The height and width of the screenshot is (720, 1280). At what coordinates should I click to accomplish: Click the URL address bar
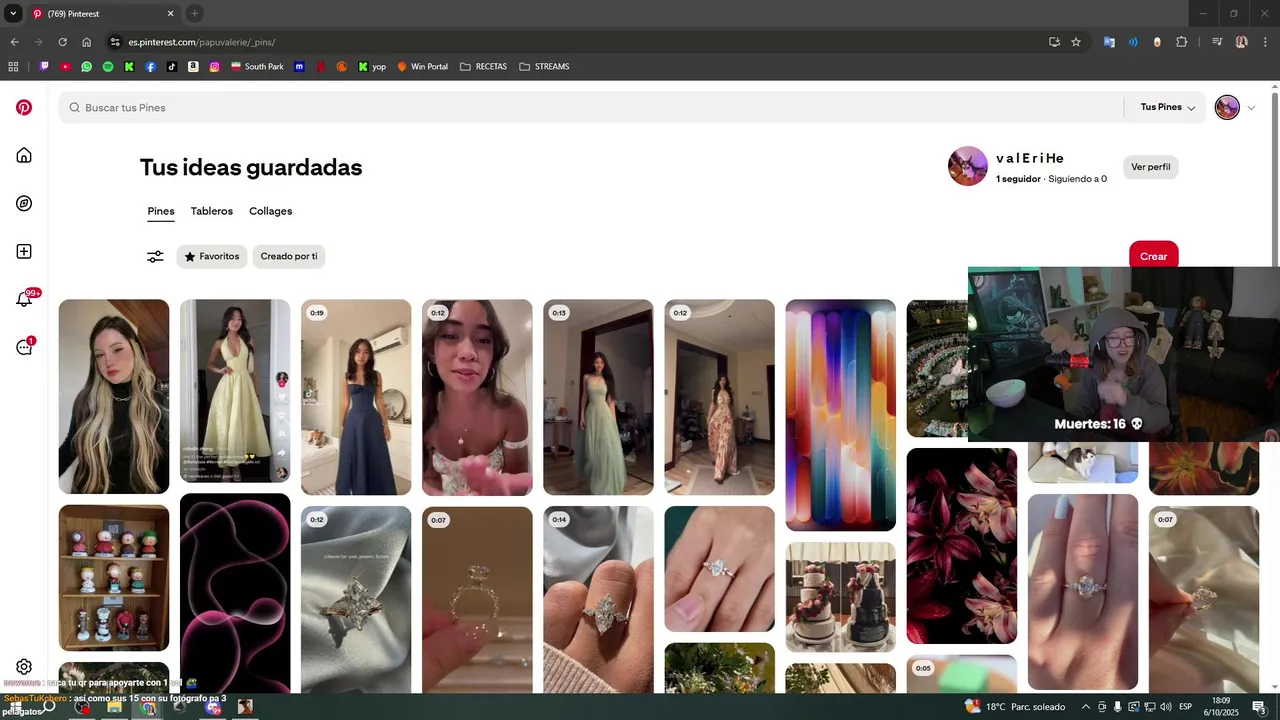(580, 42)
